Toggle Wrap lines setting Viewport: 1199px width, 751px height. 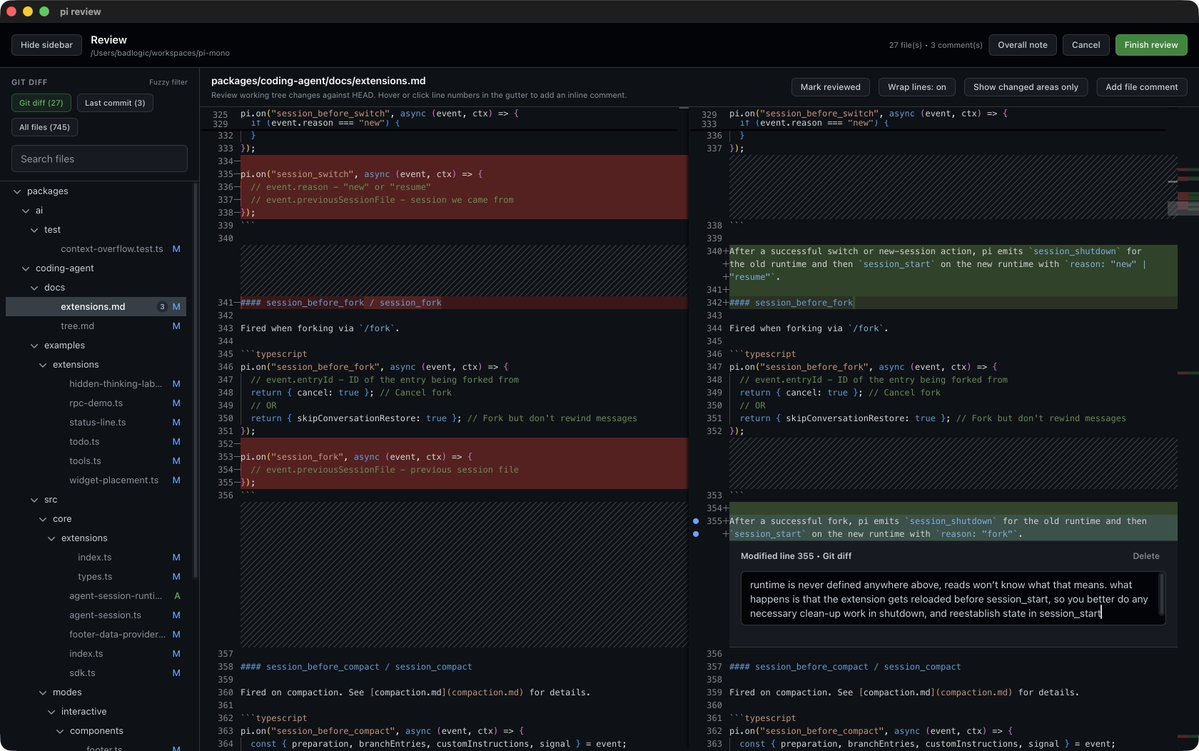click(x=916, y=87)
